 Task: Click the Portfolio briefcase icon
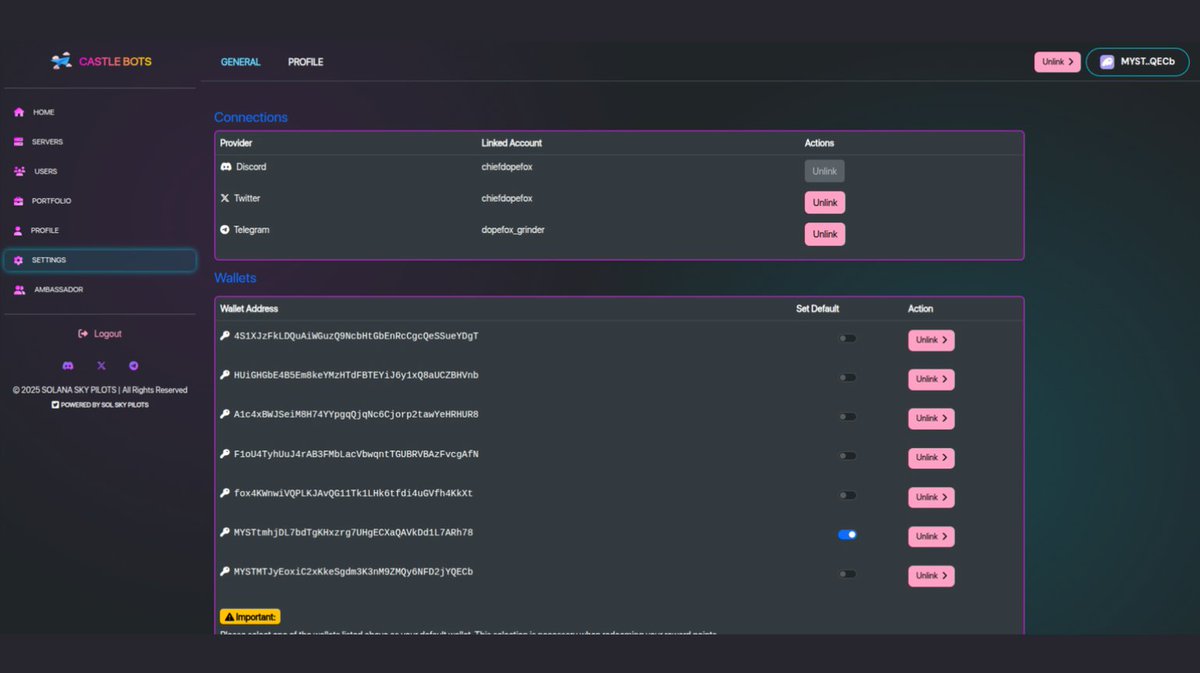pyautogui.click(x=19, y=201)
